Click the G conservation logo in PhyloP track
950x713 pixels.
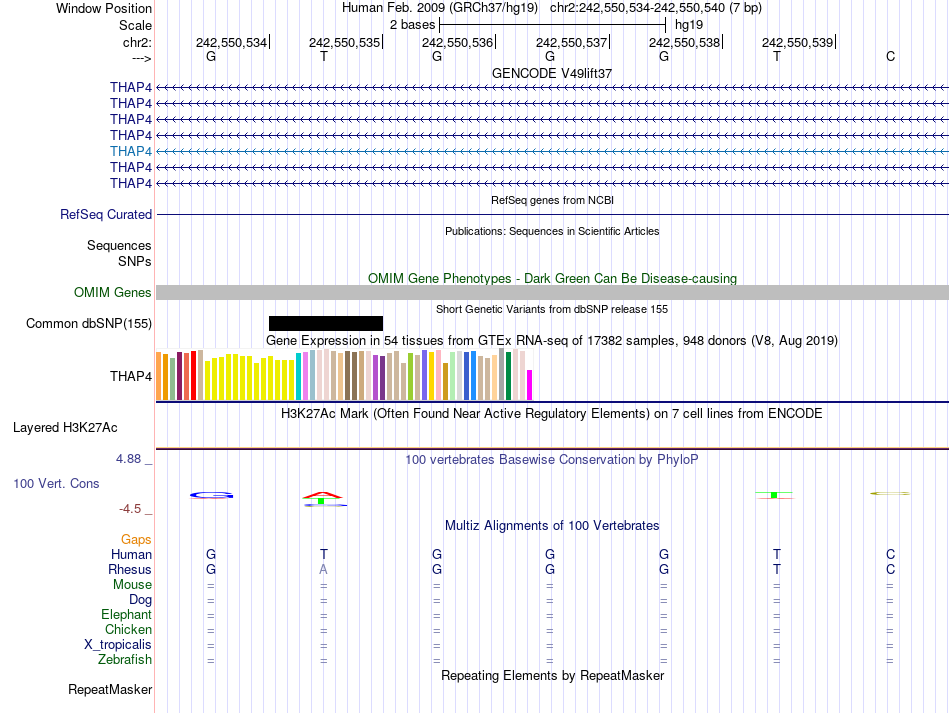(211, 496)
